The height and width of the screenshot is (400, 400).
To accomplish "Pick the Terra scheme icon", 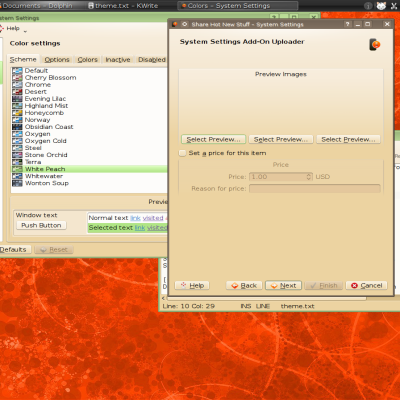I will pos(17,162).
